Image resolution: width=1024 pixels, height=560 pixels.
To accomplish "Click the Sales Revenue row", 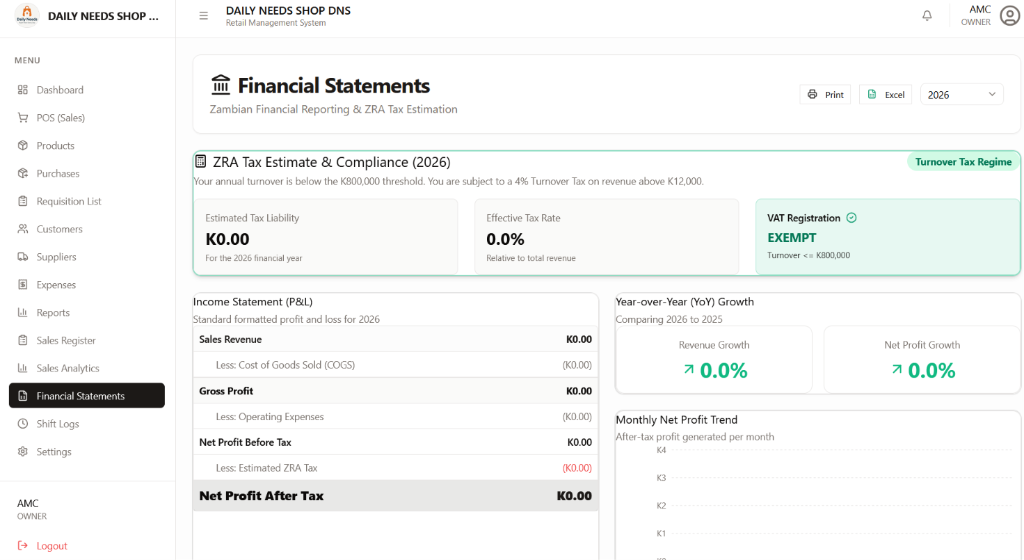I will 396,339.
